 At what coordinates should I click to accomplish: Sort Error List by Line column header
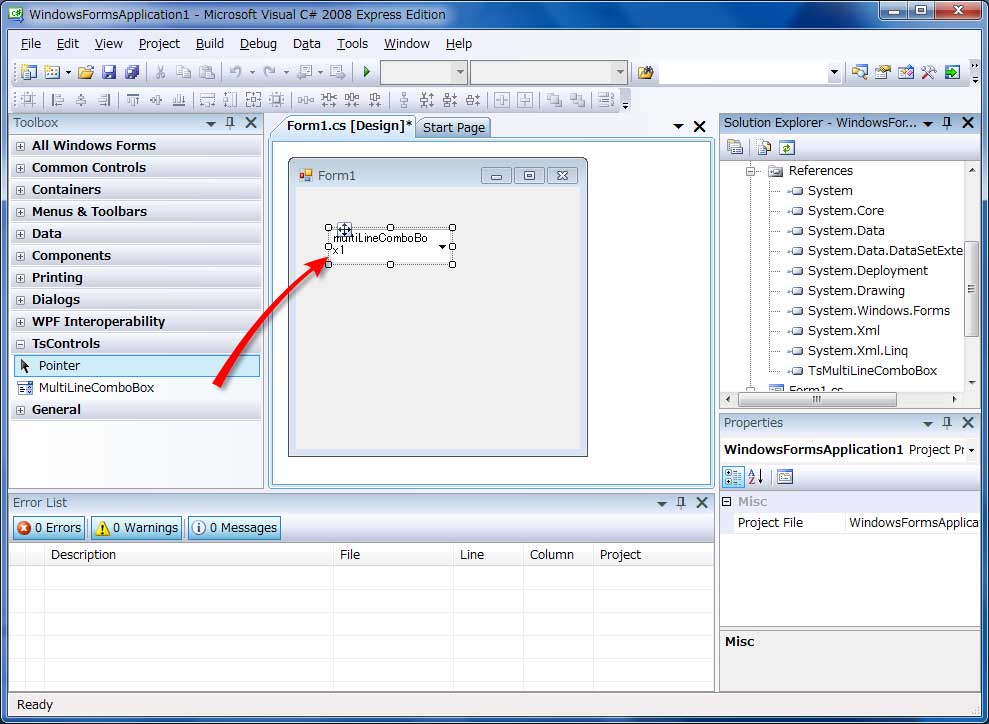[x=488, y=554]
